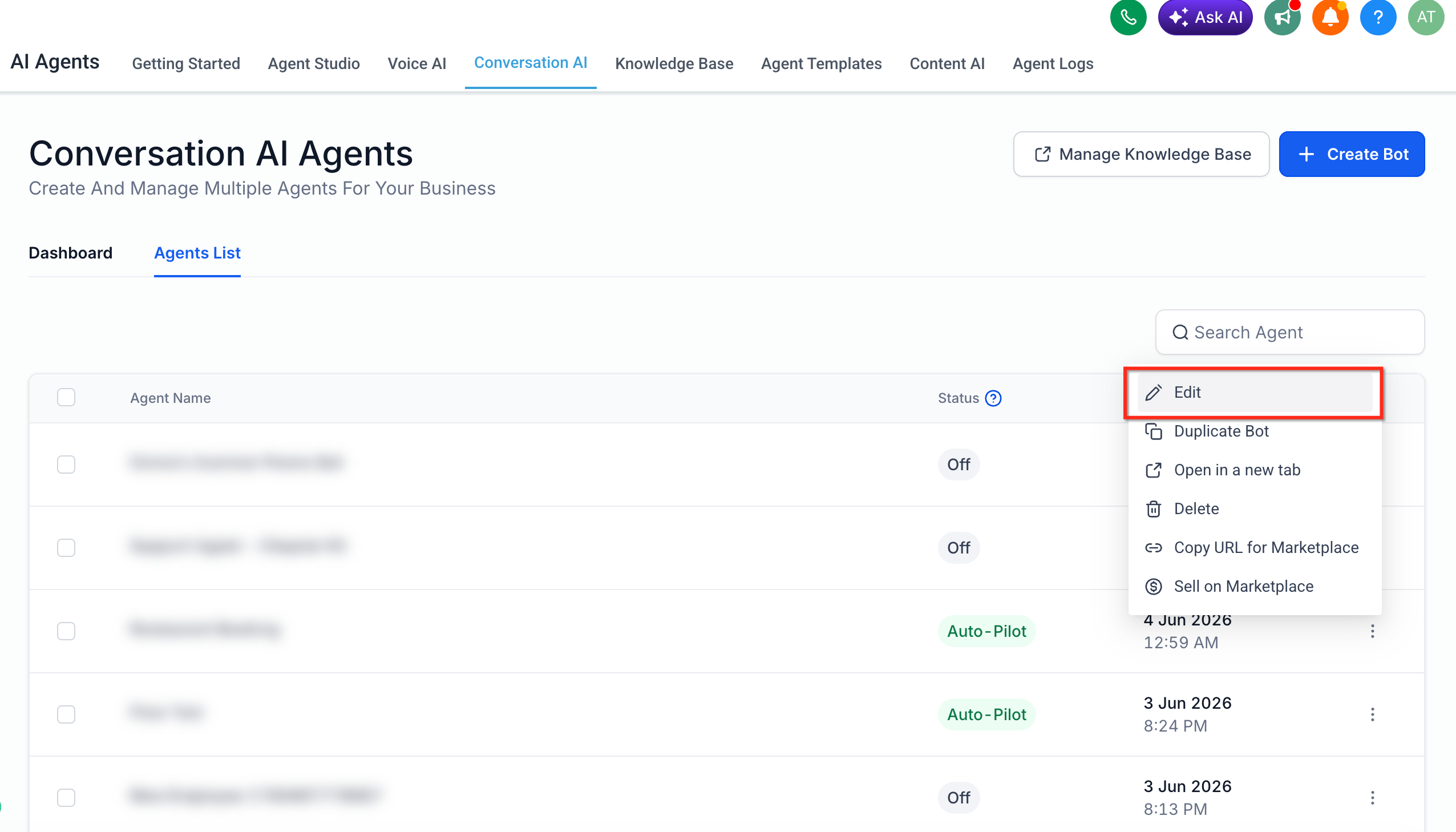Open the notifications bell
1456x832 pixels.
[x=1330, y=17]
